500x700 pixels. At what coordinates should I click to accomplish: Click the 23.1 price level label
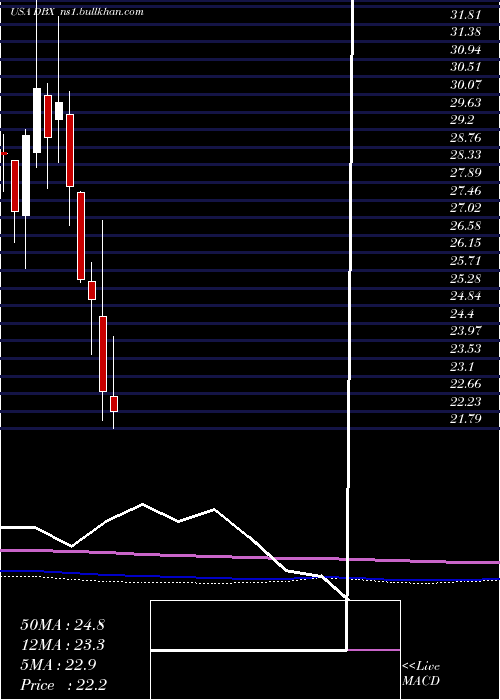(x=462, y=367)
